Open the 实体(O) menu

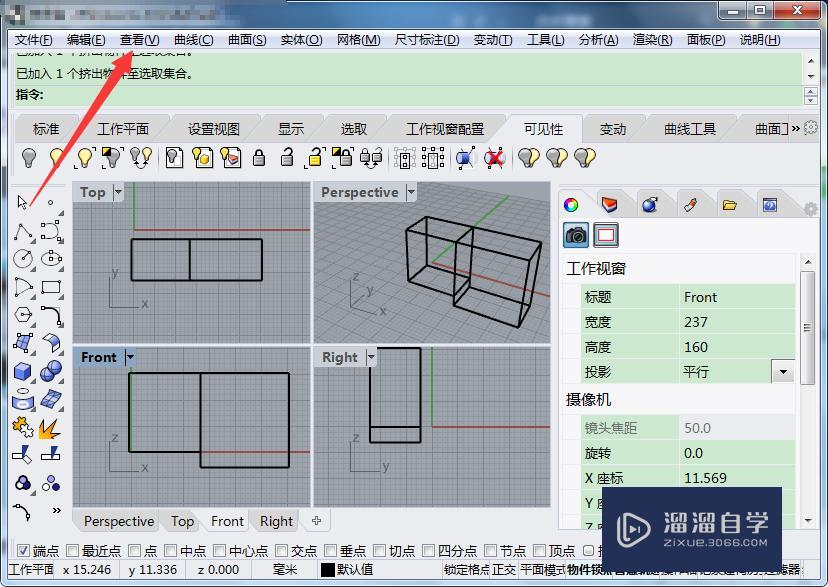coord(301,40)
